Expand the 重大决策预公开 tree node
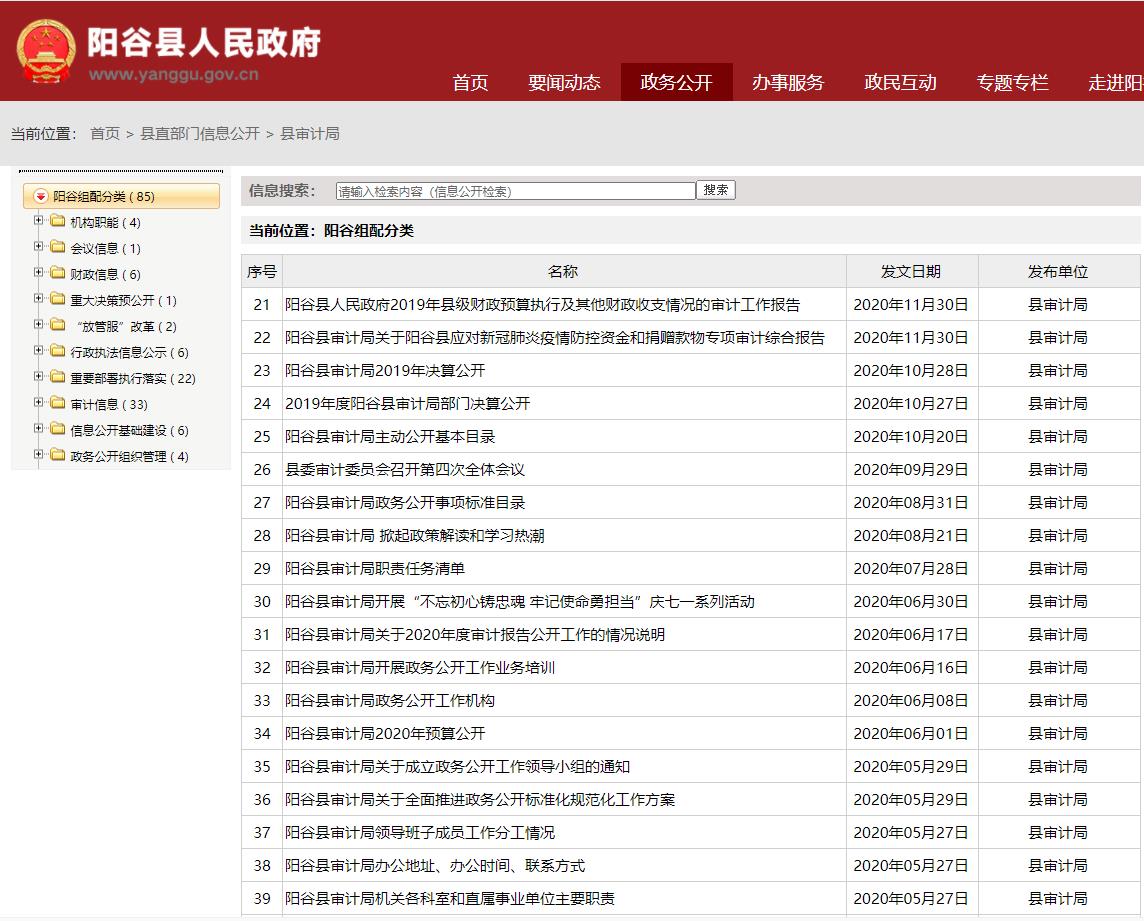 click(39, 298)
